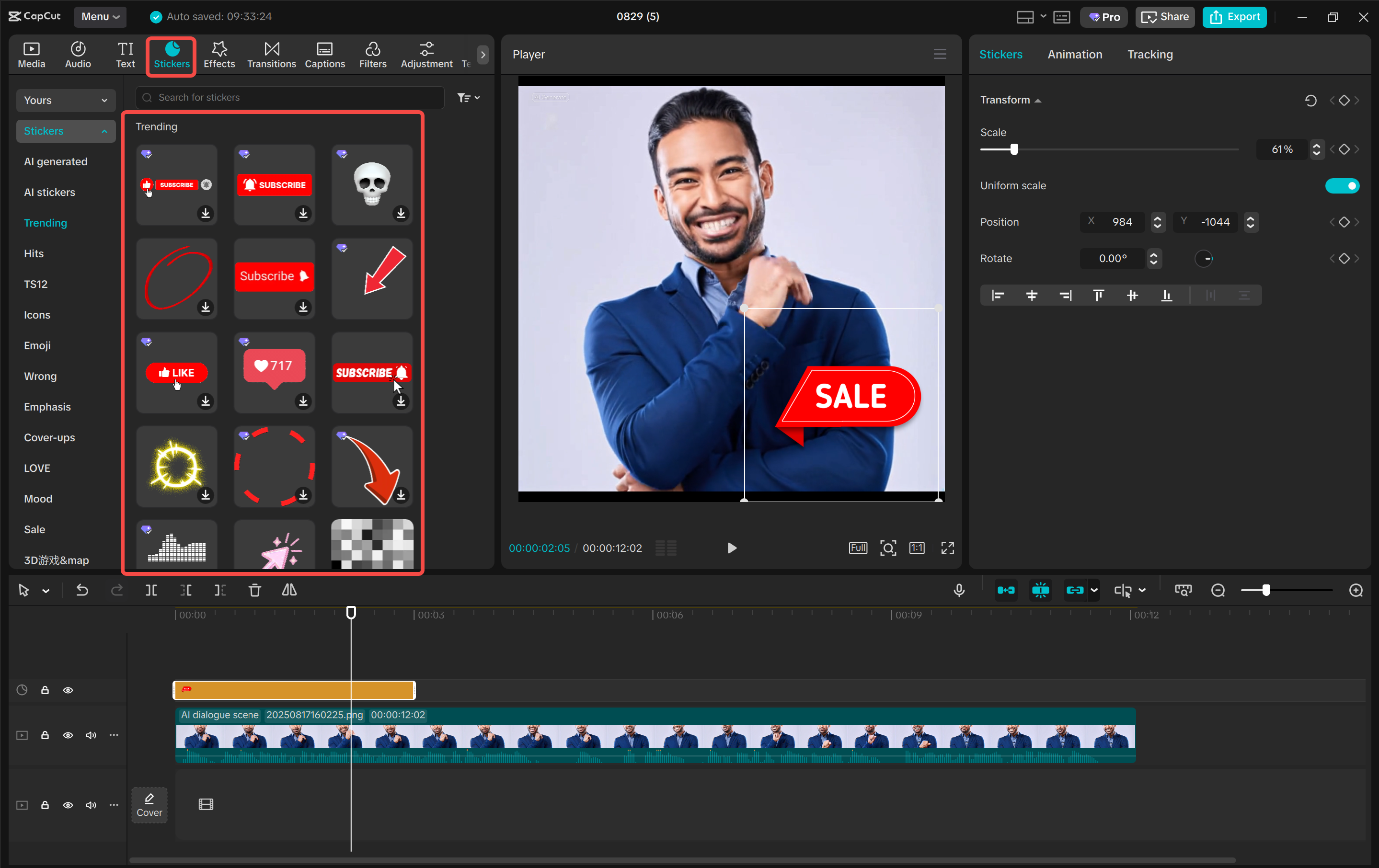Hide the AI dialogue scene track with the eye icon
Viewport: 1379px width, 868px height.
coord(68,735)
